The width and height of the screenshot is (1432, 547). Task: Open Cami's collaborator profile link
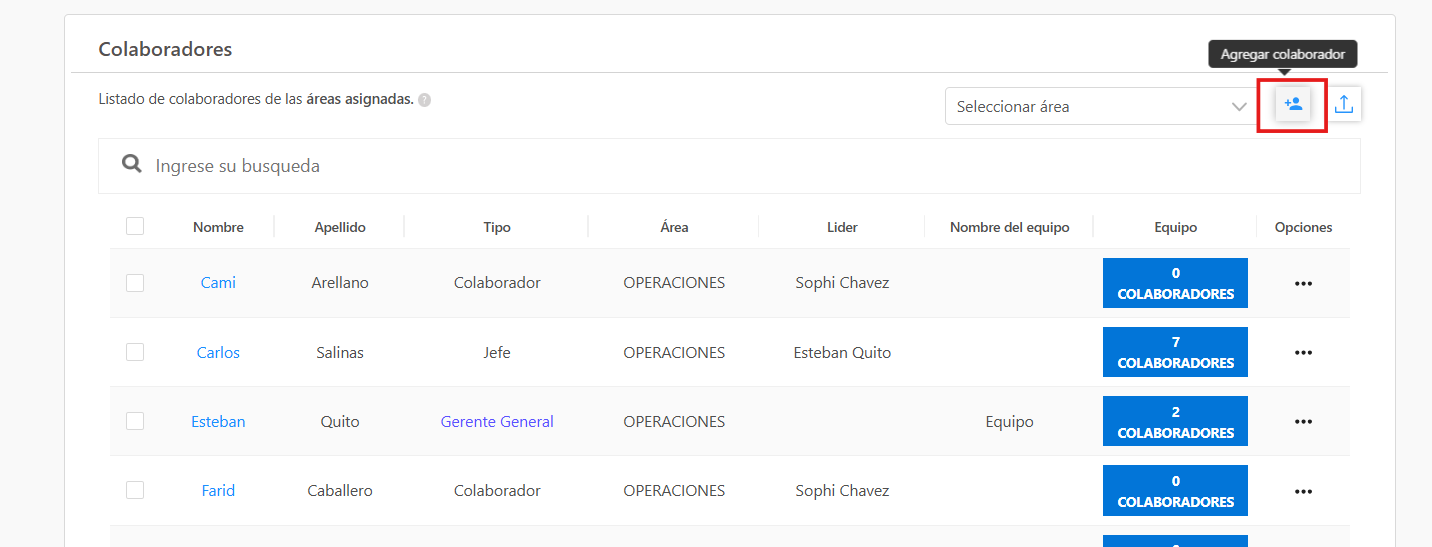click(x=218, y=283)
